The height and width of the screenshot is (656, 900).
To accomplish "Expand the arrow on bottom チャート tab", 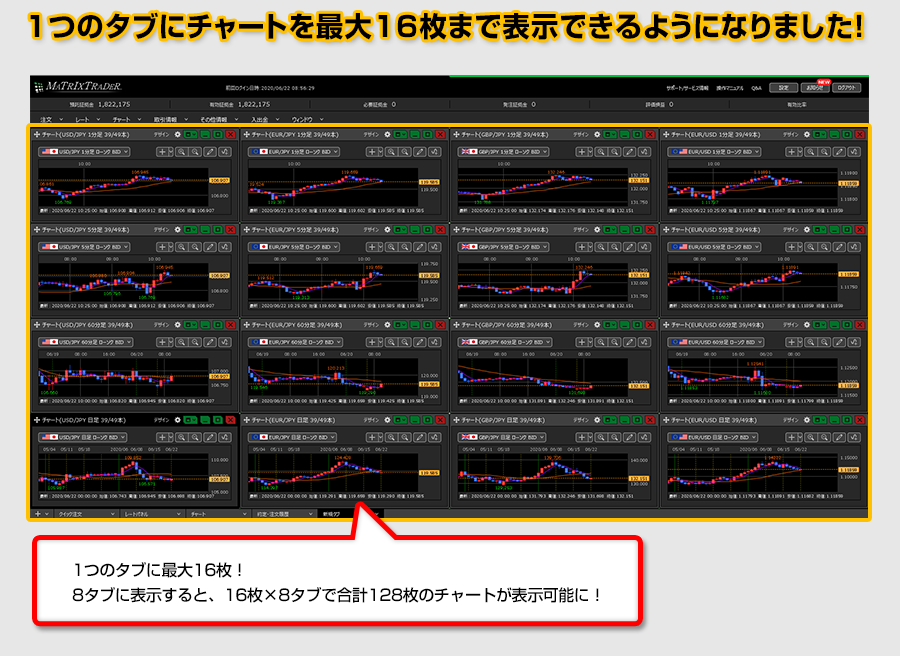I will pos(245,514).
